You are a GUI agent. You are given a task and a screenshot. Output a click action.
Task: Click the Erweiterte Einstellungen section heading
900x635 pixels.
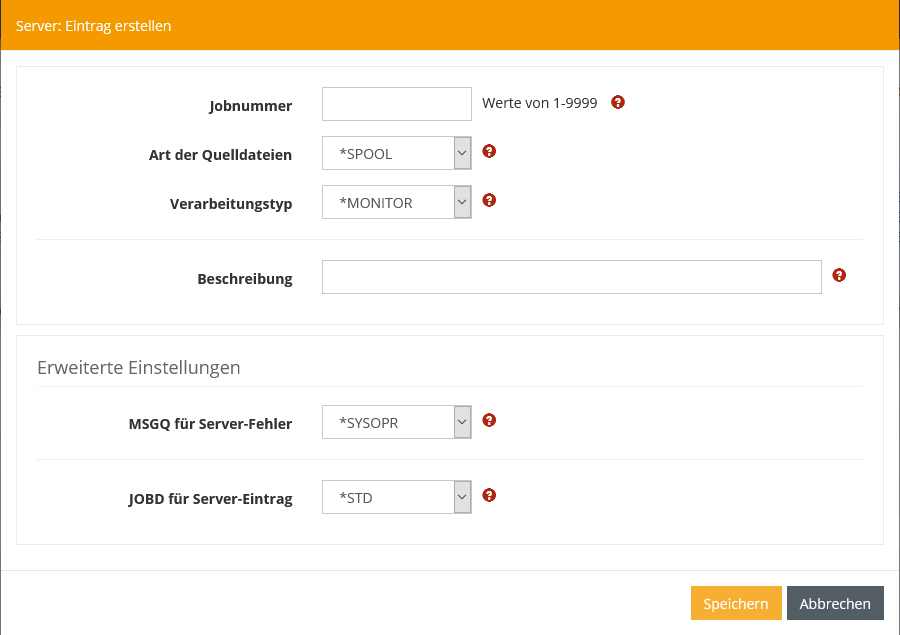click(x=138, y=367)
